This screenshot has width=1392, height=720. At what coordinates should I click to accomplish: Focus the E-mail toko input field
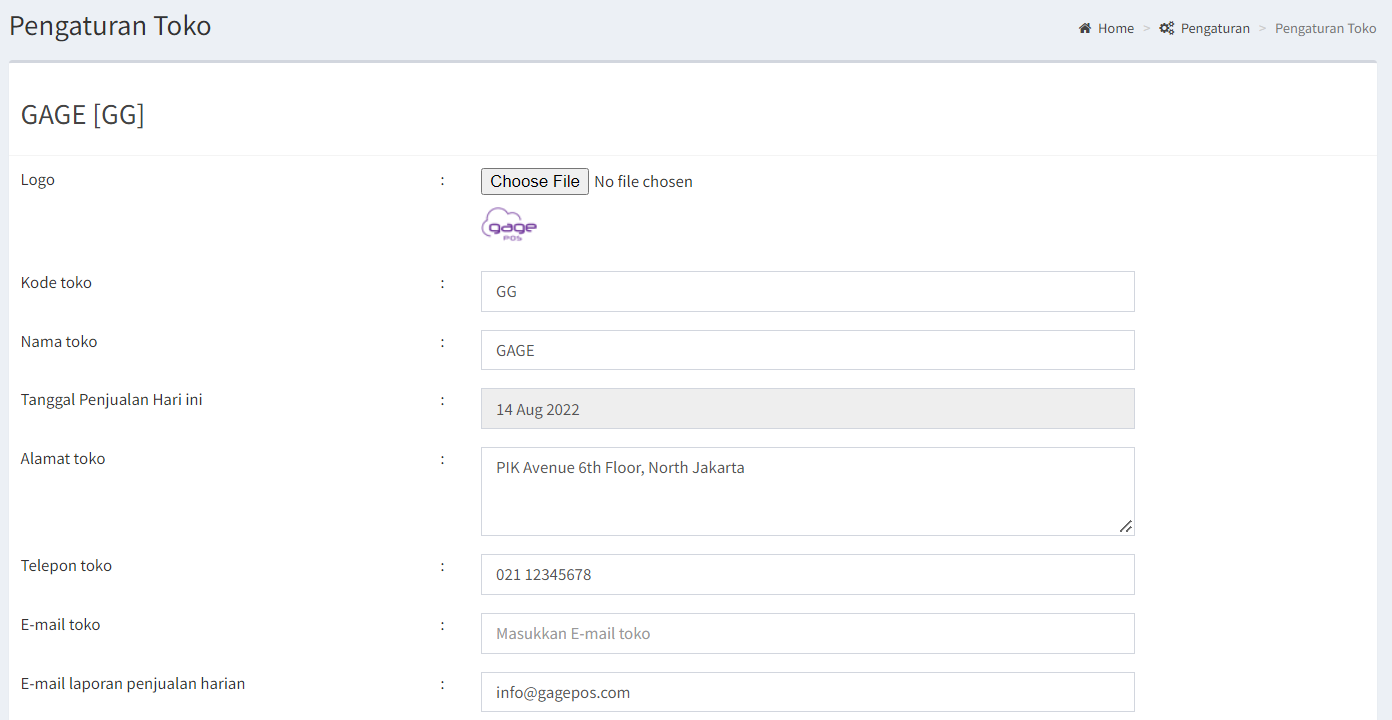pos(808,633)
